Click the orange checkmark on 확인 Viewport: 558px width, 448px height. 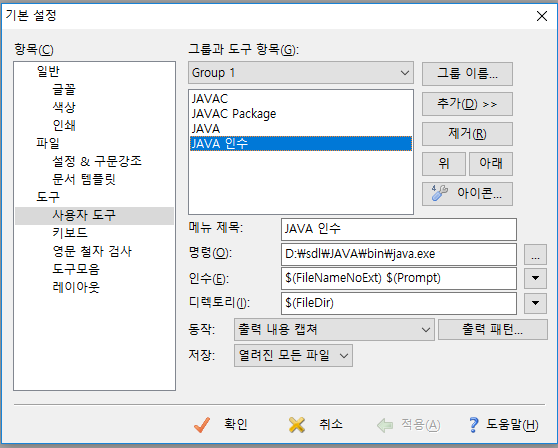pos(202,425)
